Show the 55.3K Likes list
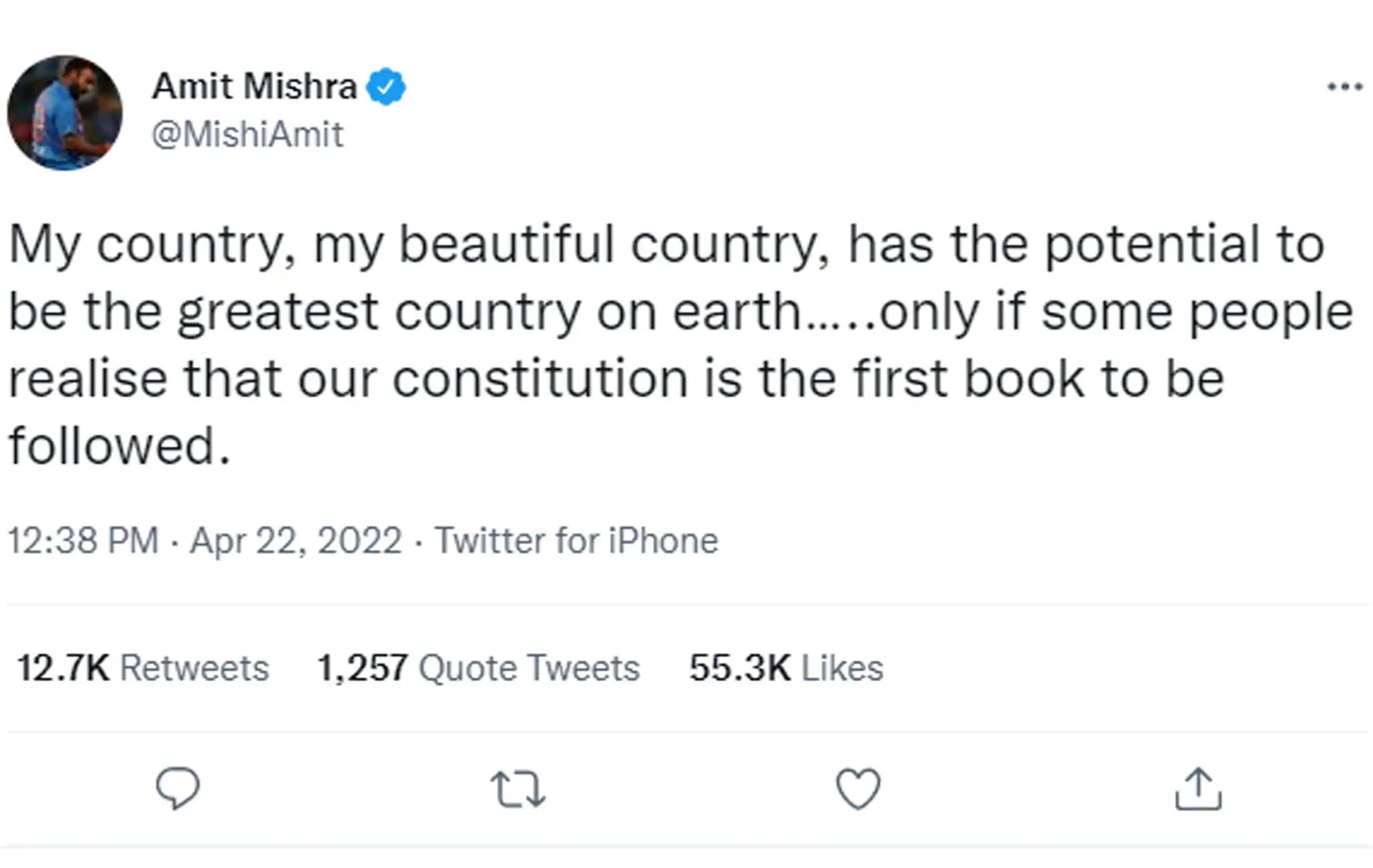The image size is (1373, 868). point(786,668)
